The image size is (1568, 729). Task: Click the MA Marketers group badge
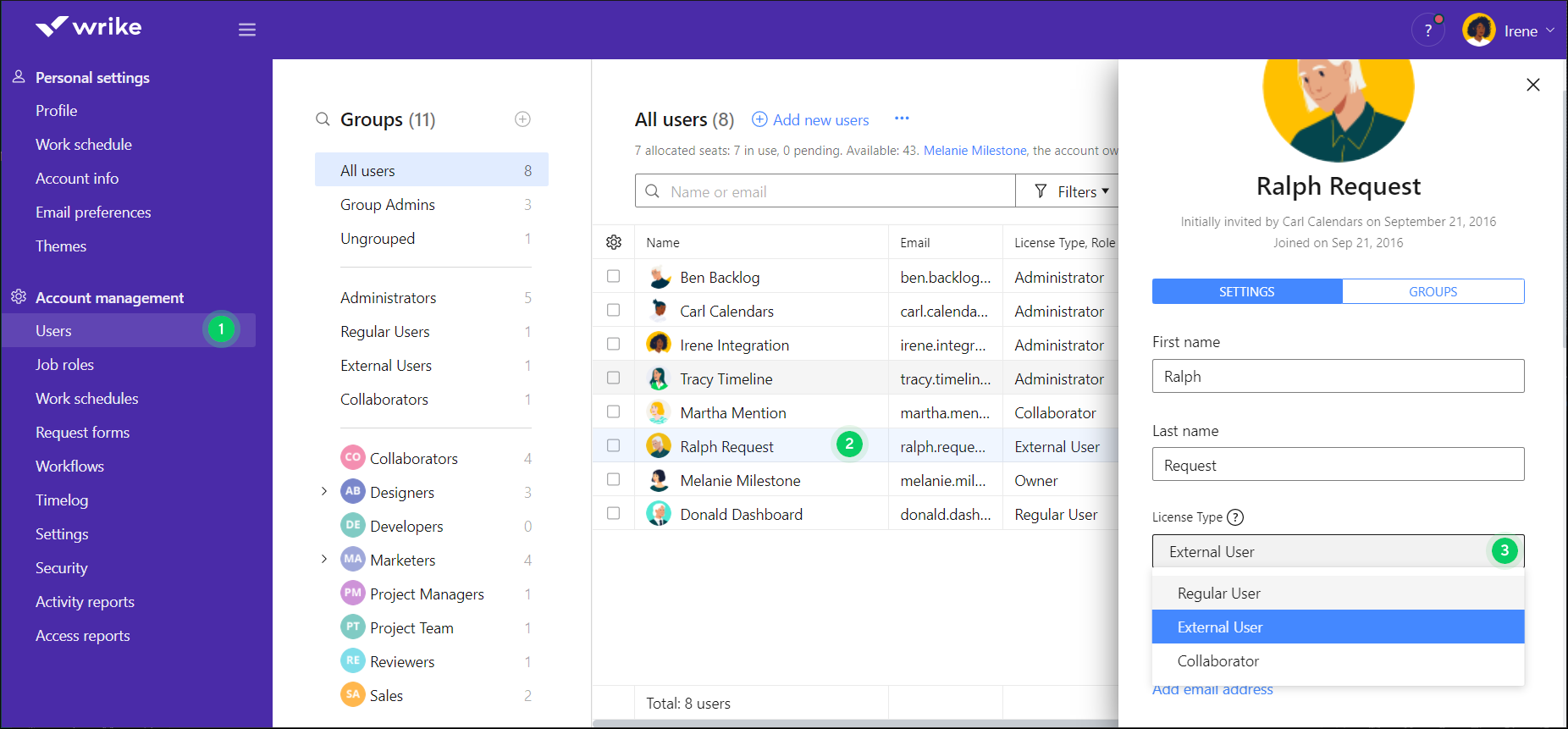click(353, 559)
